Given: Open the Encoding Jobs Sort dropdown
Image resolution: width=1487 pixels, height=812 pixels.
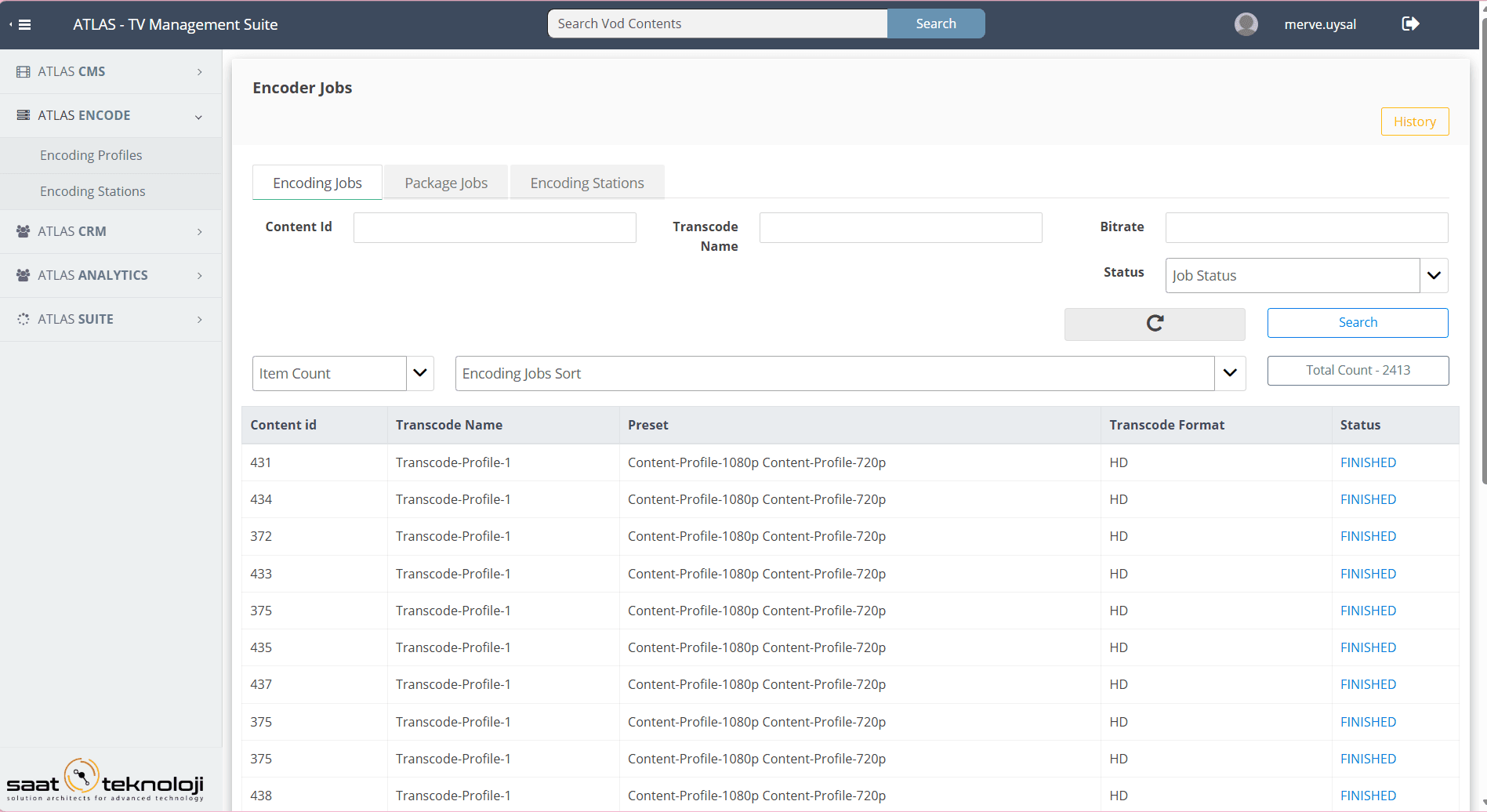Looking at the screenshot, I should [x=1229, y=373].
